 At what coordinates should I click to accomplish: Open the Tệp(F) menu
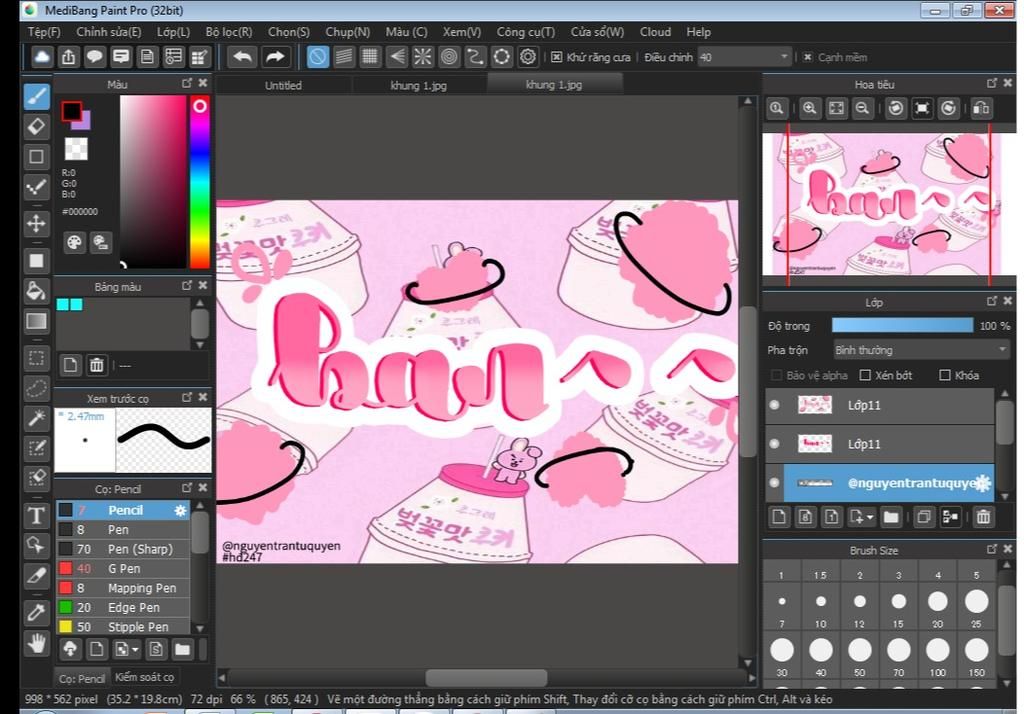point(44,31)
